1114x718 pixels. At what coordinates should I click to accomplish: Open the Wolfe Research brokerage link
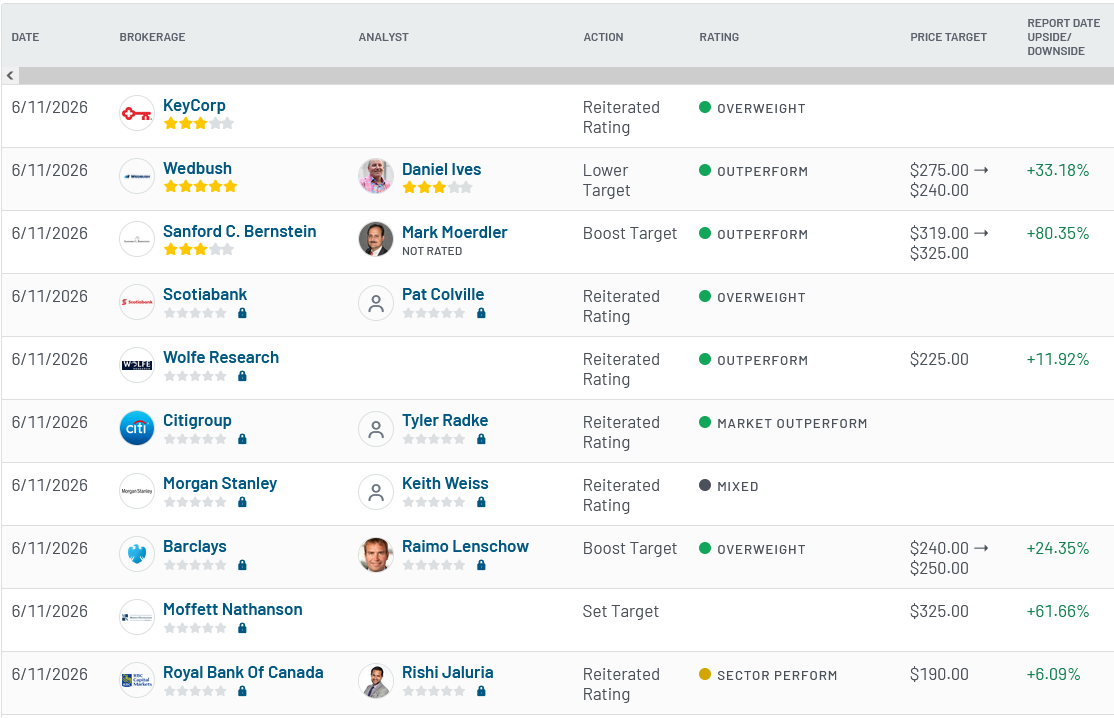[x=221, y=357]
